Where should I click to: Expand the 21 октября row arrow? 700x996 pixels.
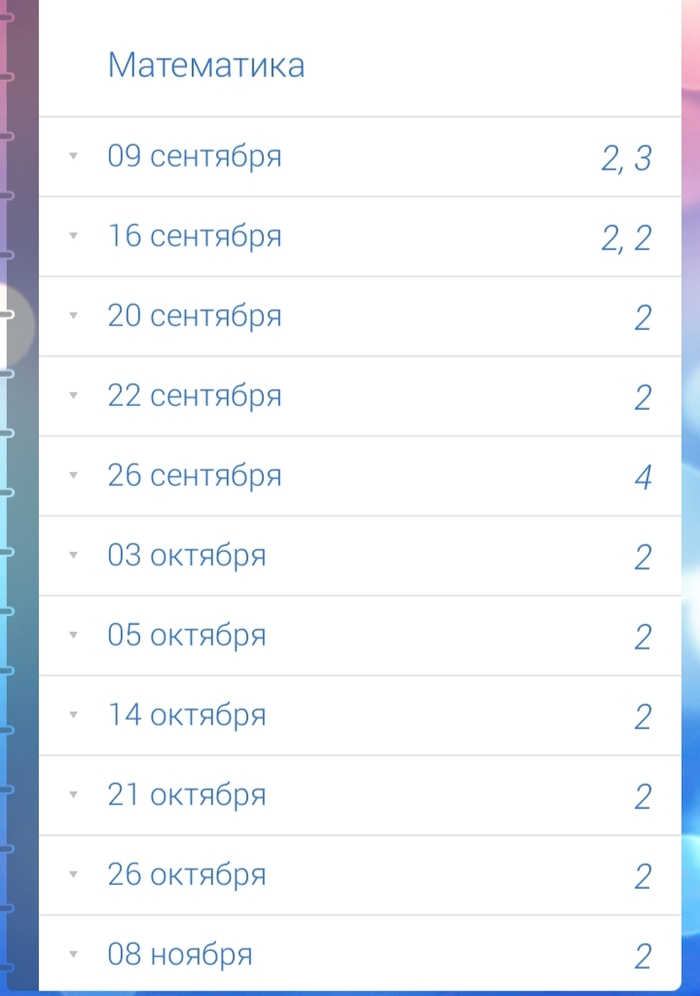pos(73,796)
